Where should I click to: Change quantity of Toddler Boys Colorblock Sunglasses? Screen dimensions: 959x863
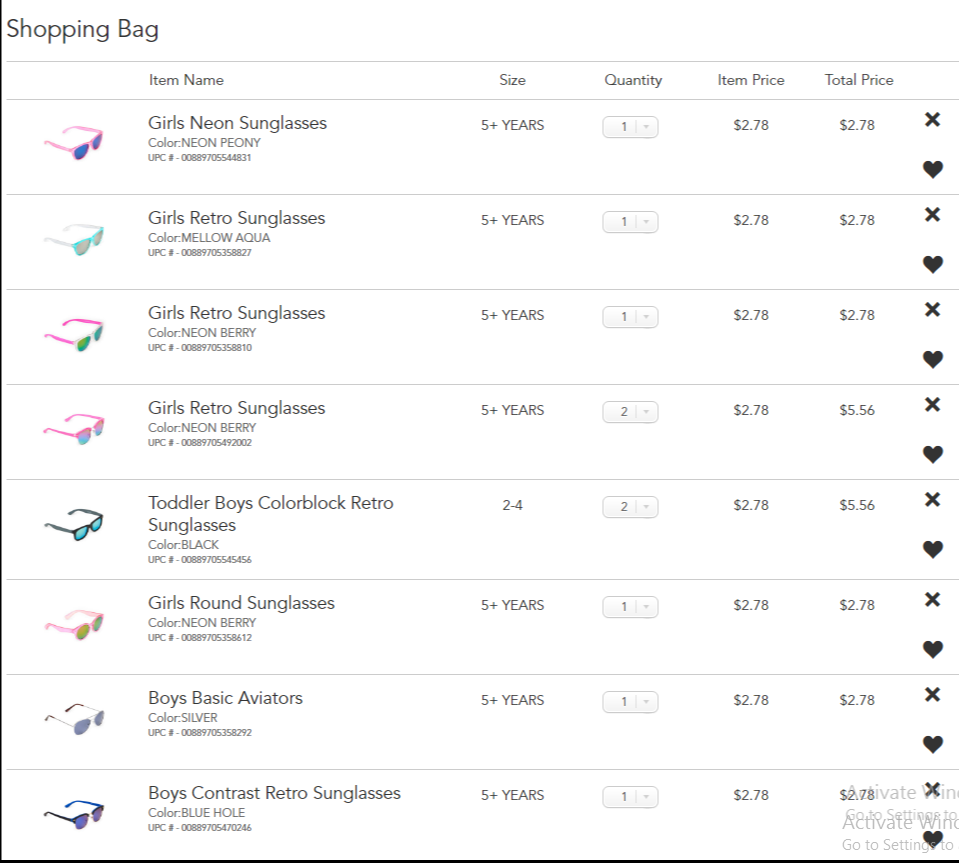click(x=630, y=507)
